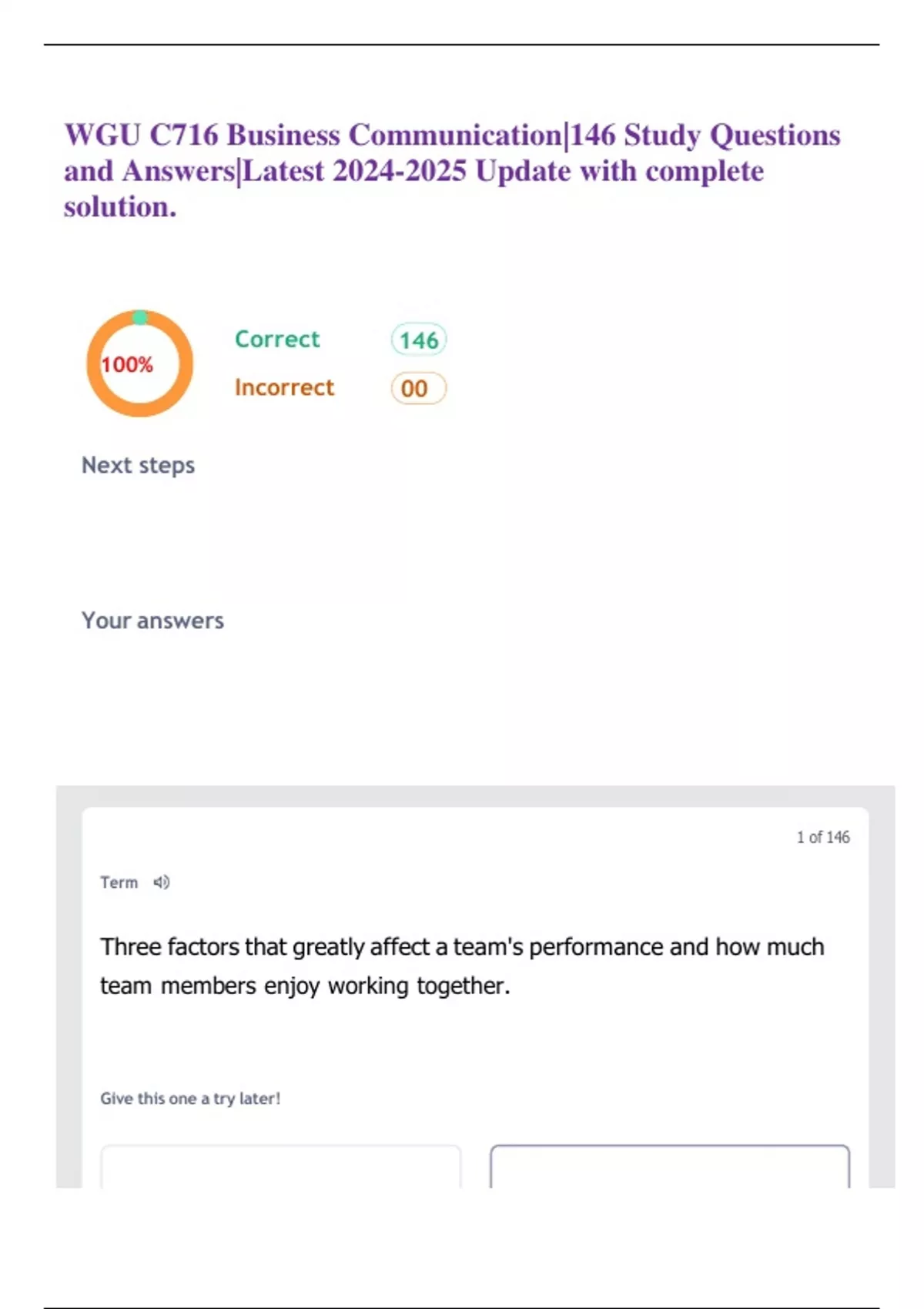Click the Three factors question text
The image size is (924, 1309).
tap(462, 946)
